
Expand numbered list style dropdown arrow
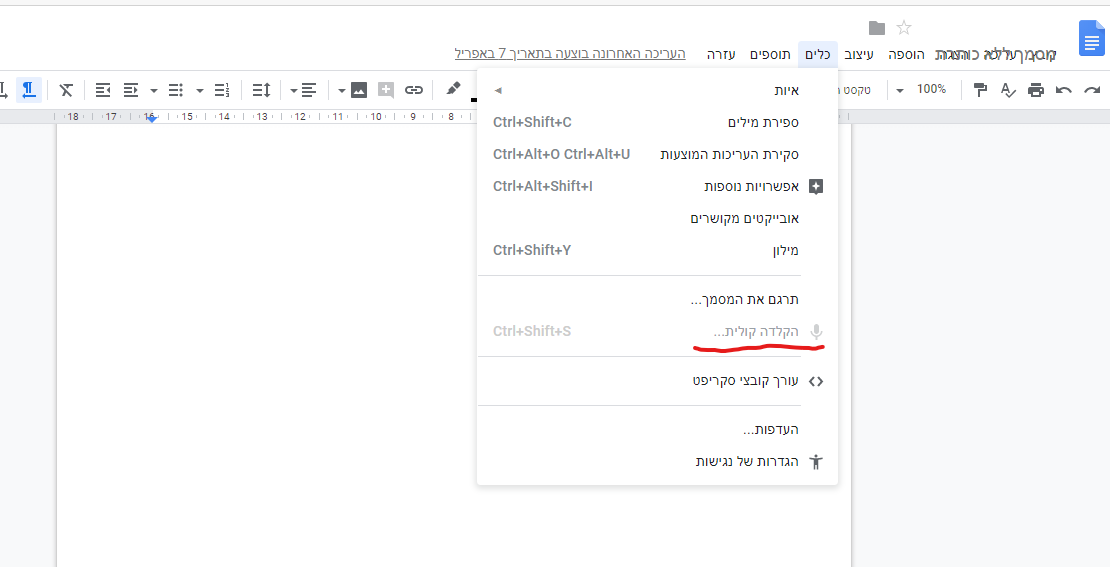[x=200, y=91]
